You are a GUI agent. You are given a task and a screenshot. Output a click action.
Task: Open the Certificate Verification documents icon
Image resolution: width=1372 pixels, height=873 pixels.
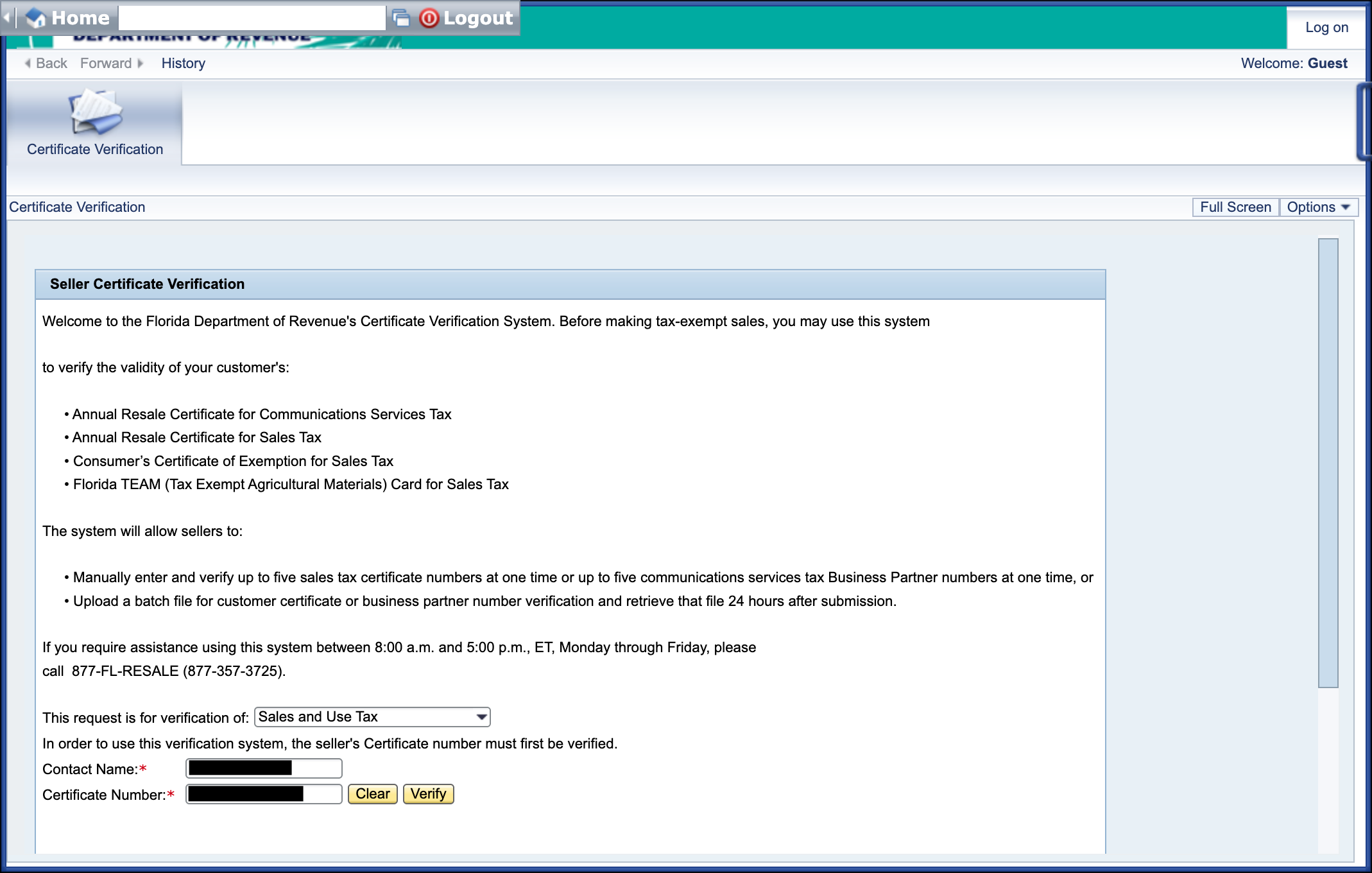point(96,112)
